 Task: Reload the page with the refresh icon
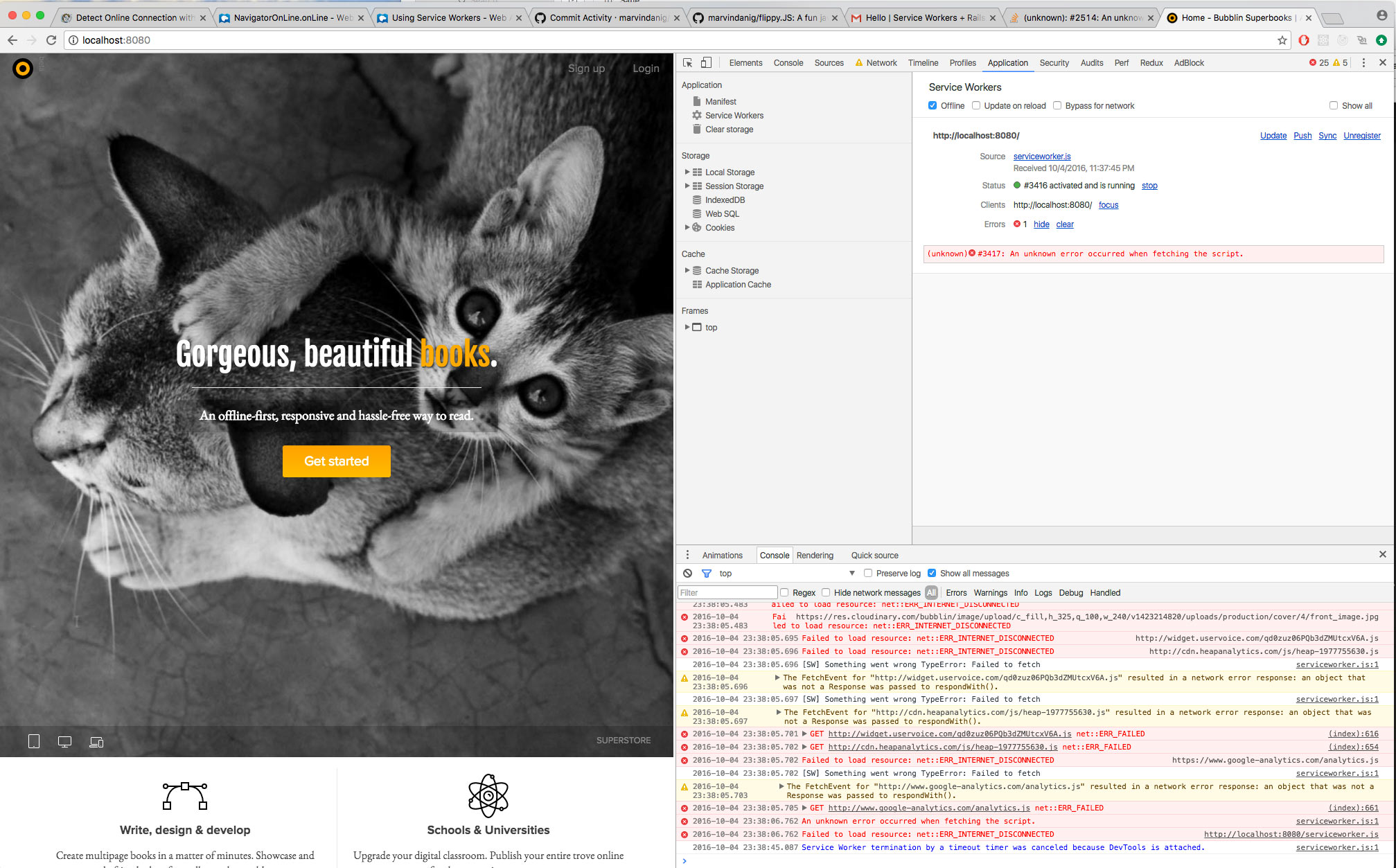coord(51,40)
